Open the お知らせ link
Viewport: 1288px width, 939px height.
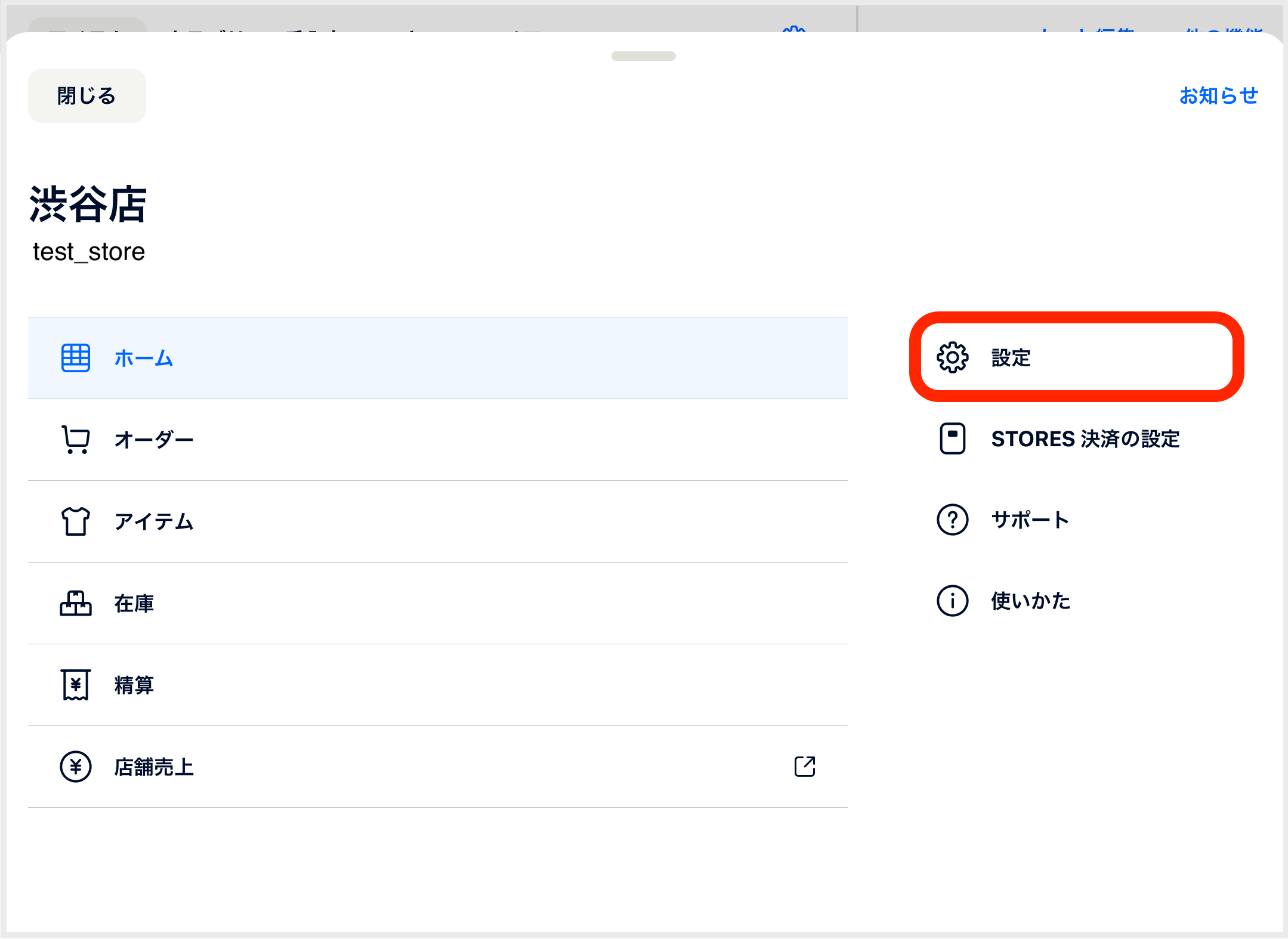point(1219,95)
